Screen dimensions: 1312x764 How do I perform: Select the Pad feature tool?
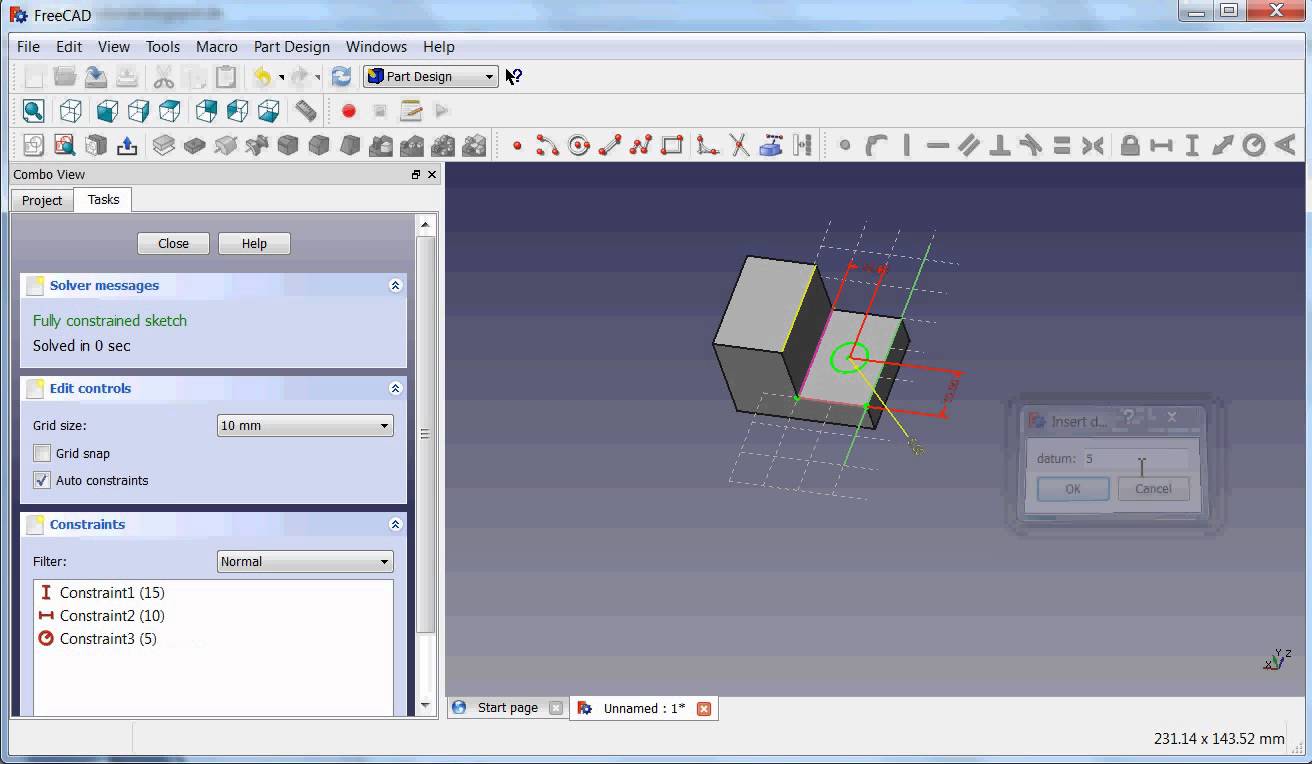[x=165, y=145]
